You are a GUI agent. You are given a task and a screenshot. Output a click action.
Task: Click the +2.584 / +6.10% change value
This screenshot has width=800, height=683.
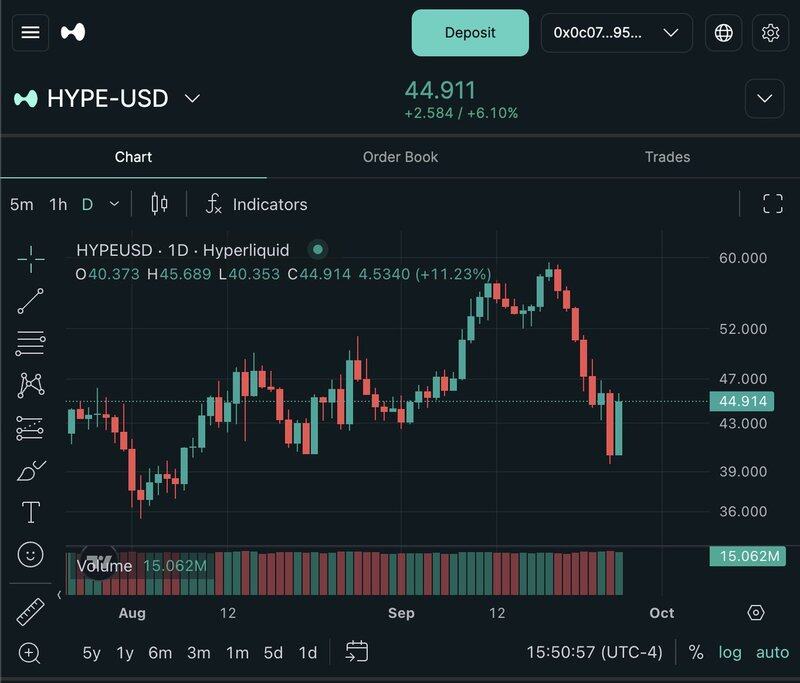pyautogui.click(x=461, y=113)
